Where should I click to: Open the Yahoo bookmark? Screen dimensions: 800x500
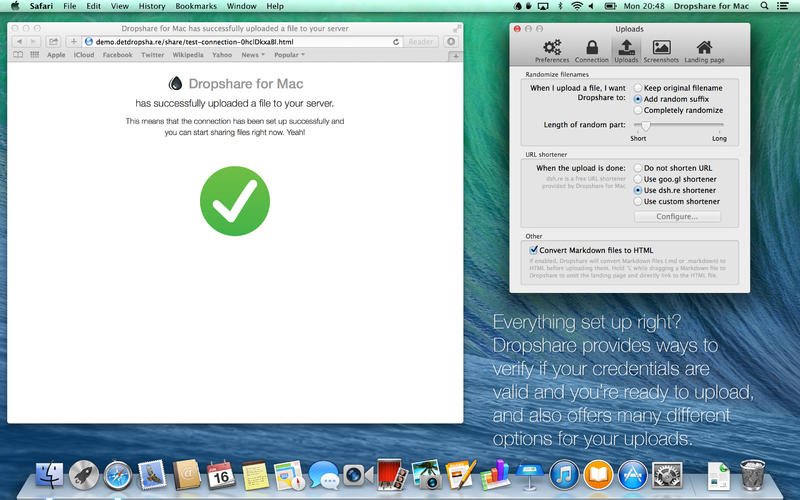pyautogui.click(x=222, y=55)
